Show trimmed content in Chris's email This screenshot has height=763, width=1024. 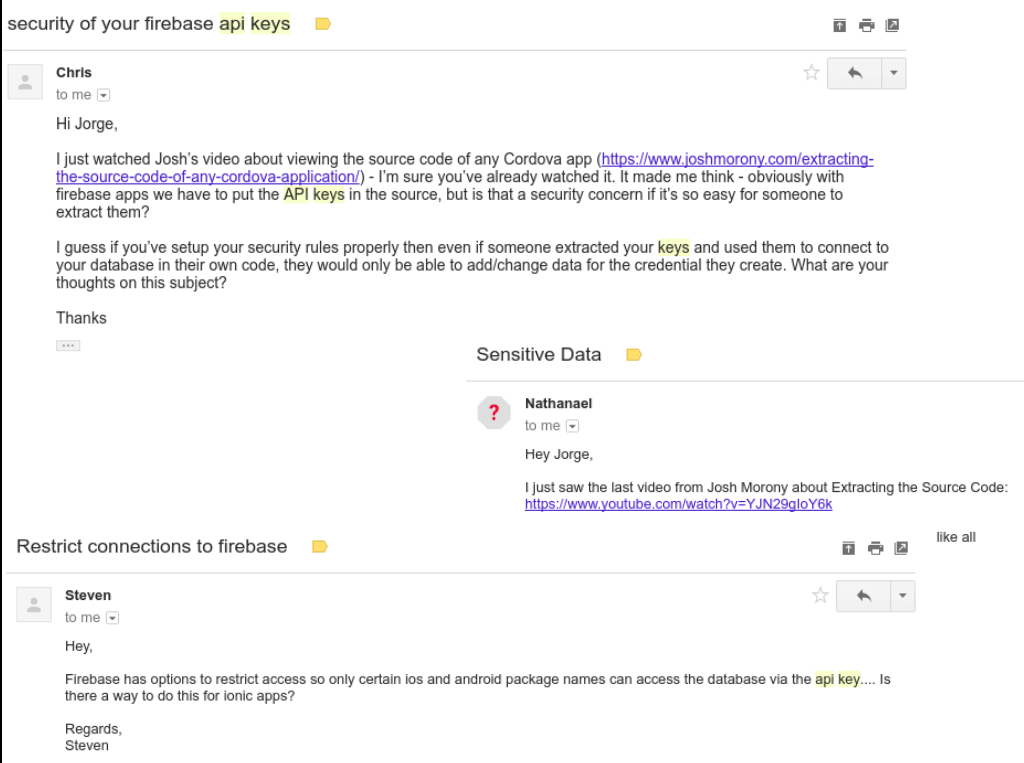(x=68, y=345)
